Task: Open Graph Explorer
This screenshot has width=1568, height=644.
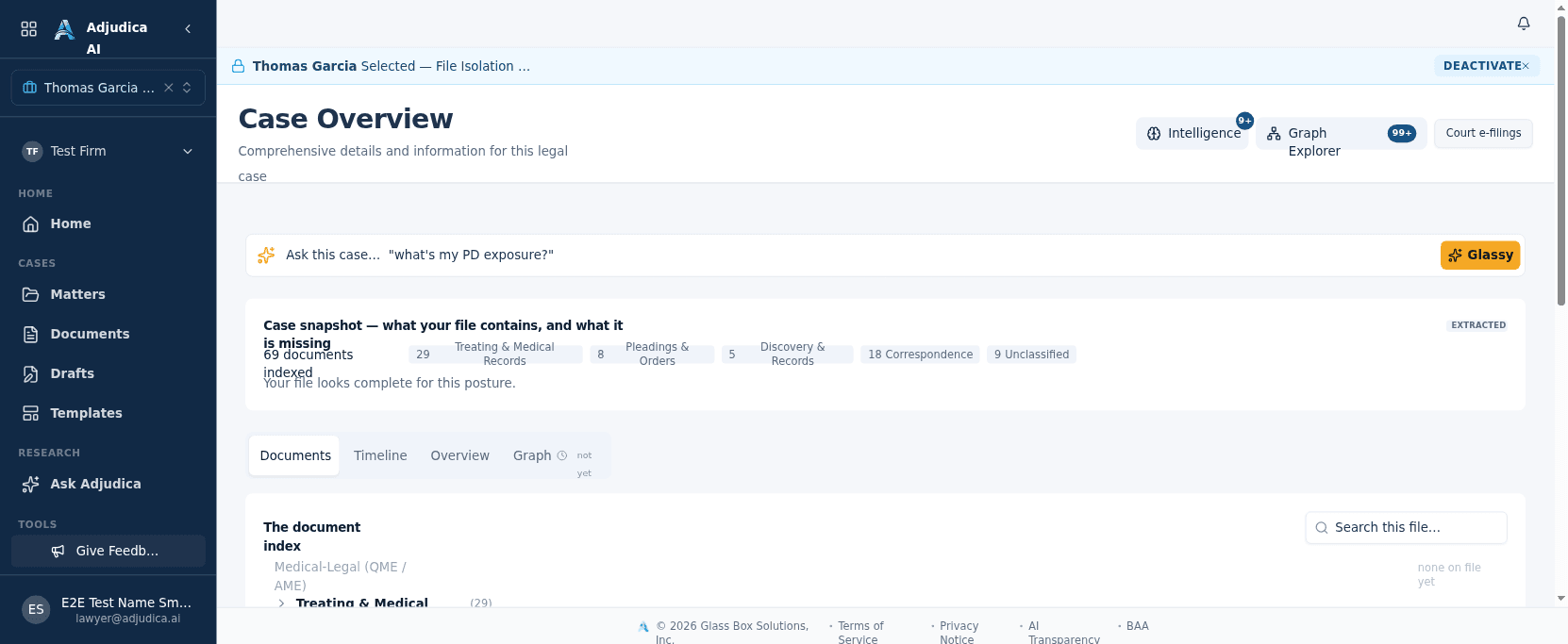Action: pos(1341,133)
